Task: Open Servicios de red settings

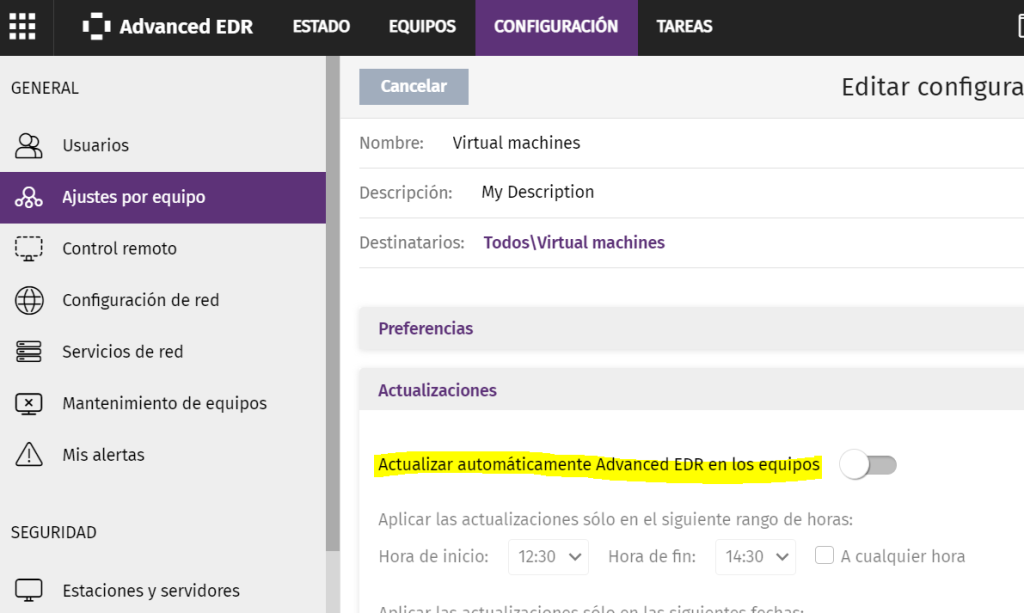Action: (x=163, y=352)
